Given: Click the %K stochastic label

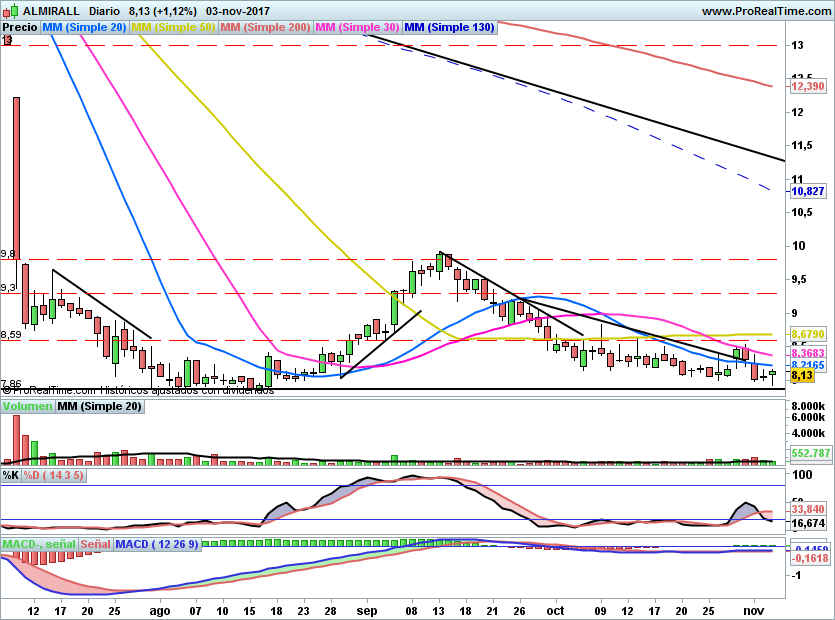Looking at the screenshot, I should 11,476.
